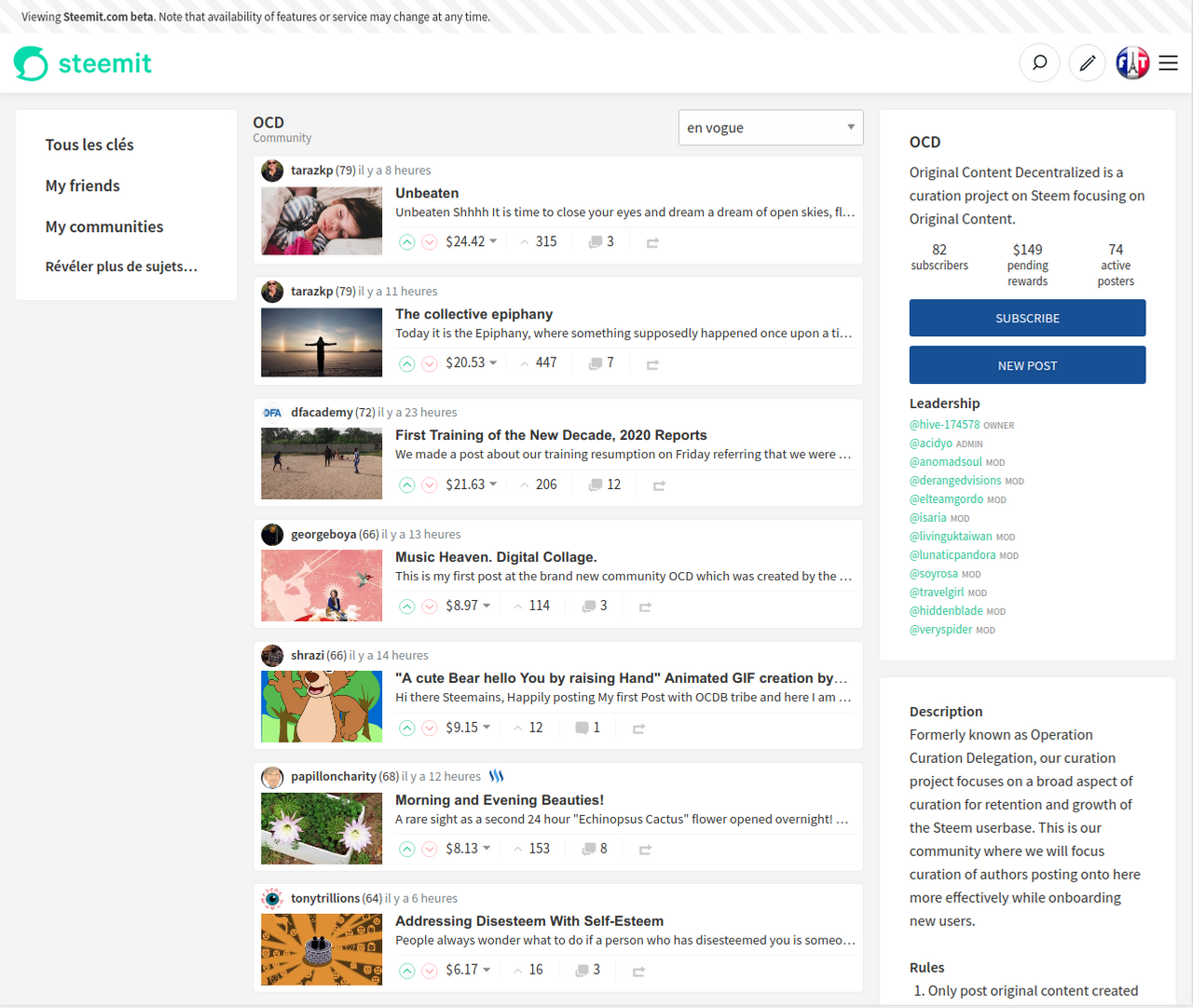
Task: Upvote Morning and Evening Beauties post
Action: tap(407, 850)
